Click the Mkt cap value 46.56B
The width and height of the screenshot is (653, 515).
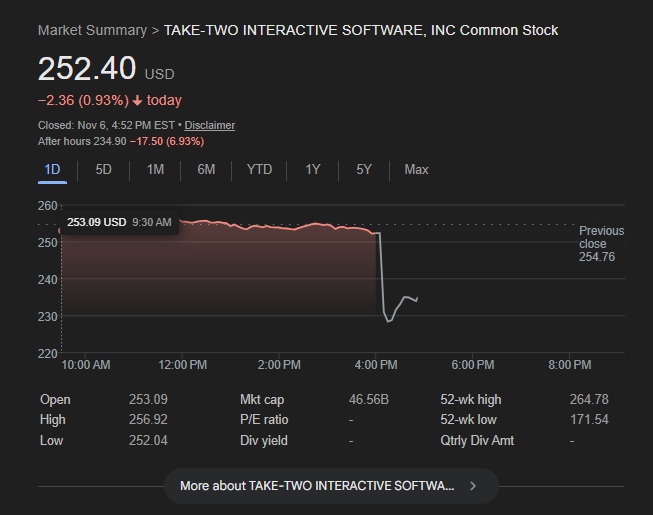[369, 399]
